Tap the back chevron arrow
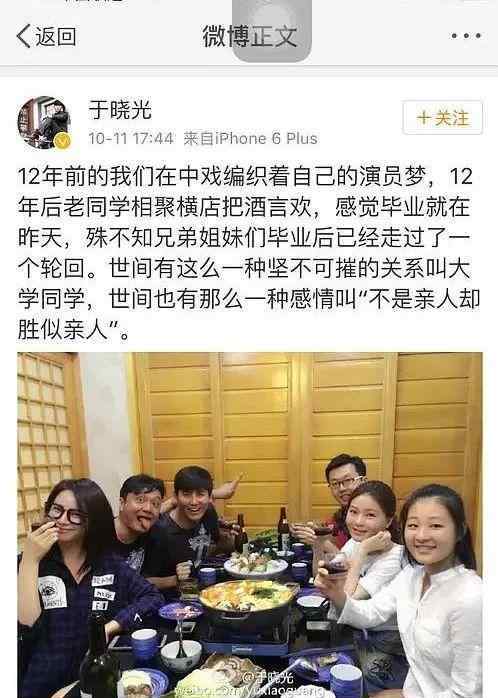The width and height of the screenshot is (498, 698). click(x=24, y=36)
